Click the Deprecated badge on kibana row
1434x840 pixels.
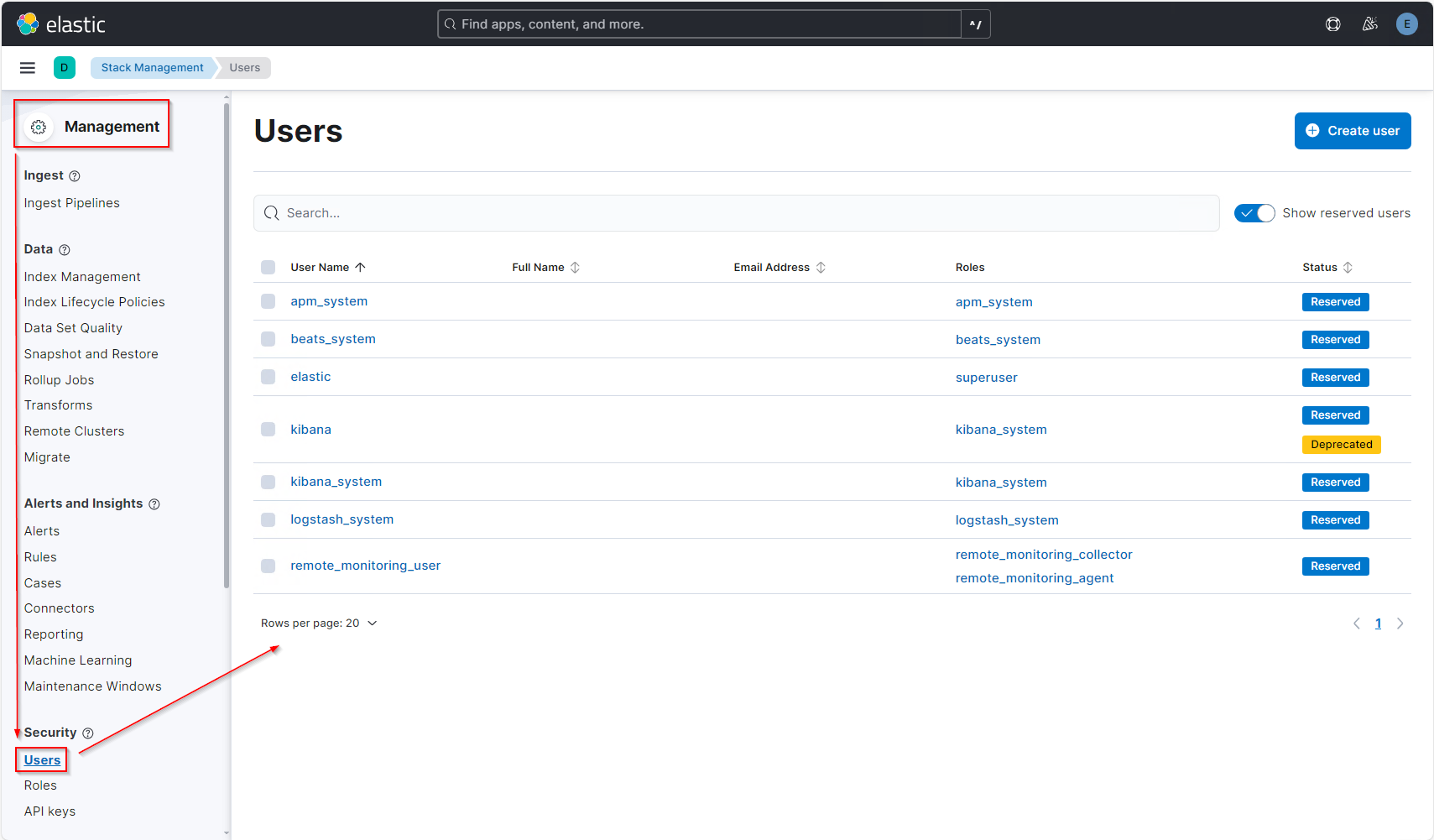coord(1342,445)
